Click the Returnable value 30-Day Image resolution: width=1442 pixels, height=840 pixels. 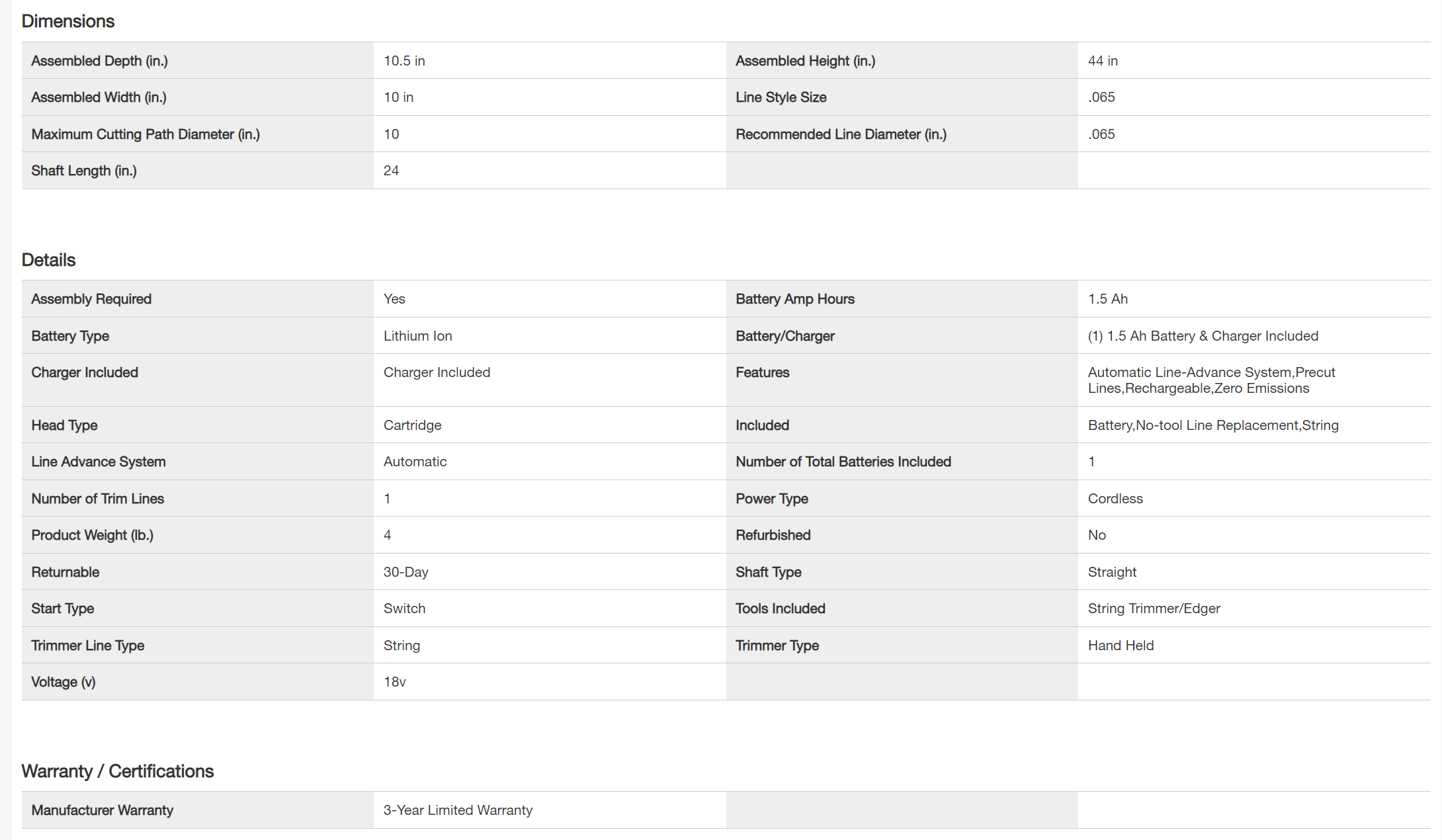pos(405,572)
